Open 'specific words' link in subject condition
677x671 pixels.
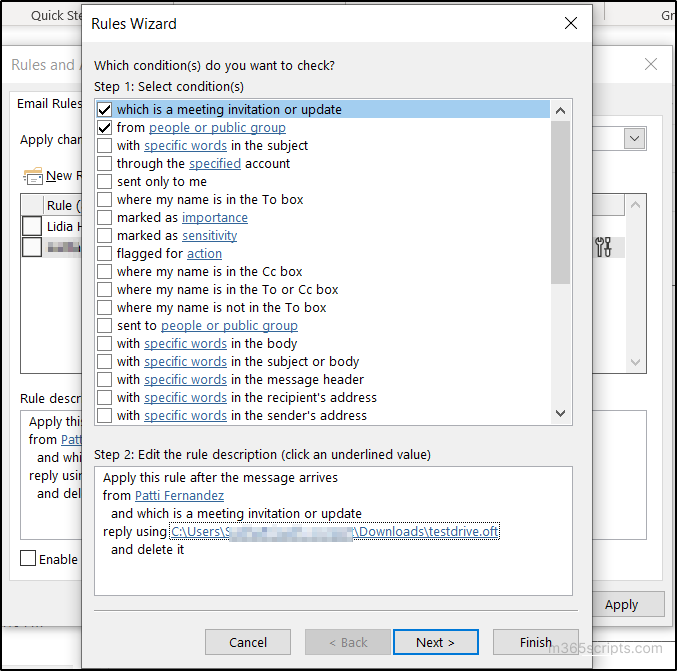pyautogui.click(x=185, y=146)
